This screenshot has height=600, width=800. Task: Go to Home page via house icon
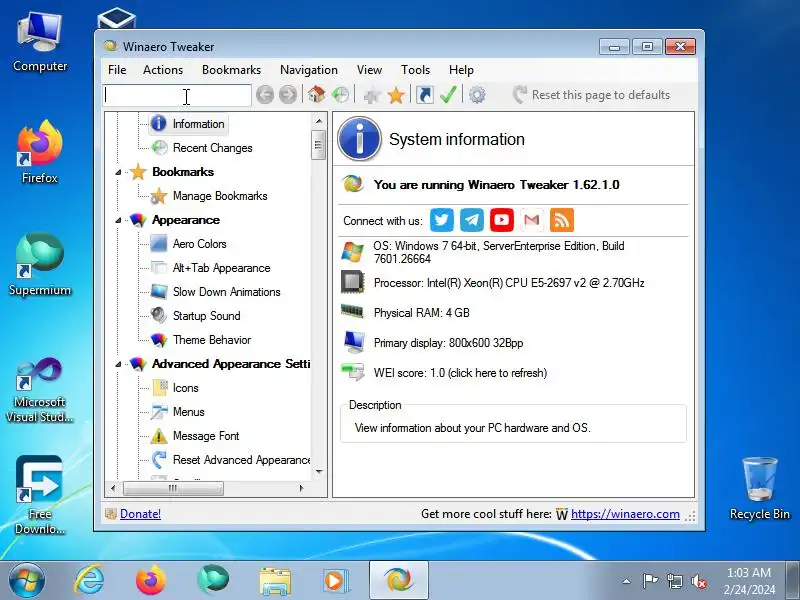point(316,94)
